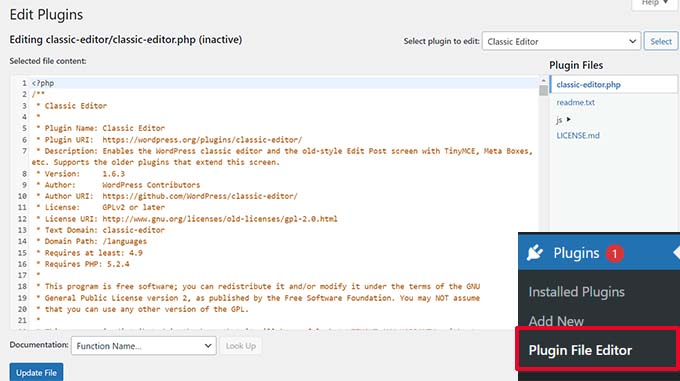Viewport: 680px width, 381px height.
Task: Click the Requires at least: 4.9 line
Action: [89, 253]
